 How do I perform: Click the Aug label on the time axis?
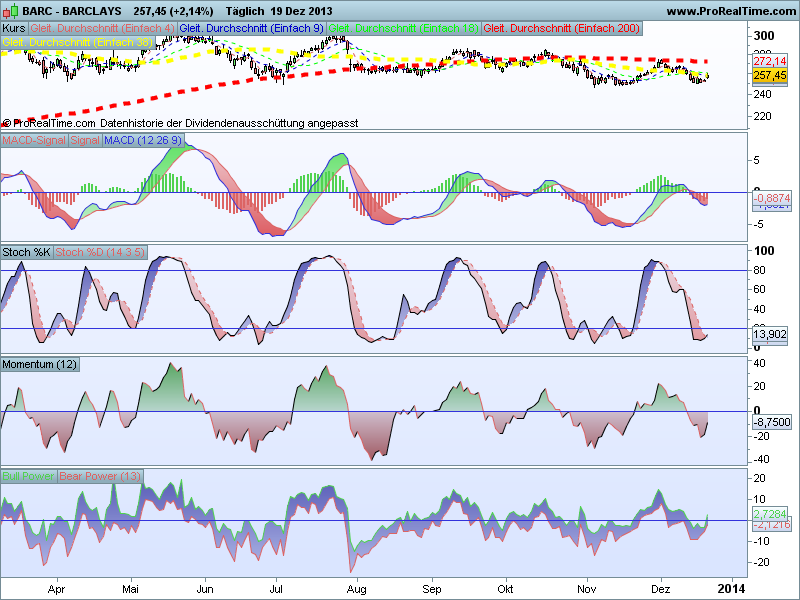tap(356, 589)
